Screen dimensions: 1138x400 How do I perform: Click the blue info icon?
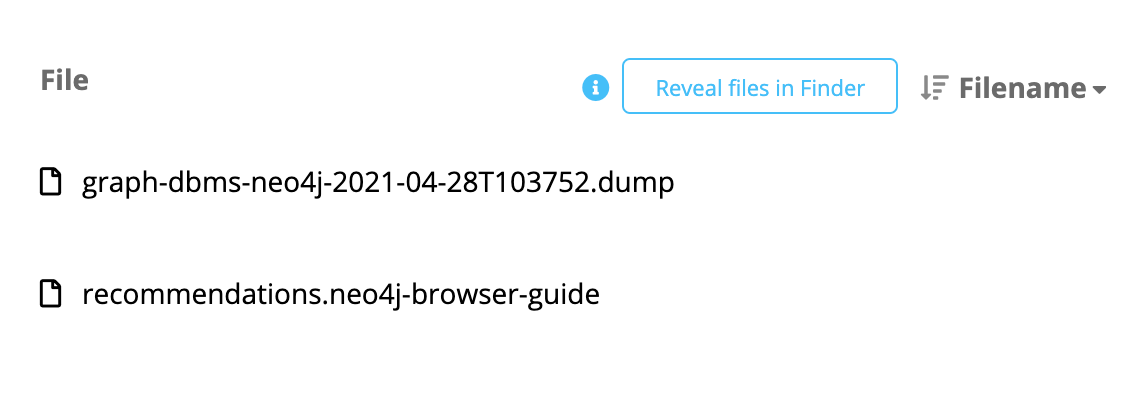(x=596, y=88)
